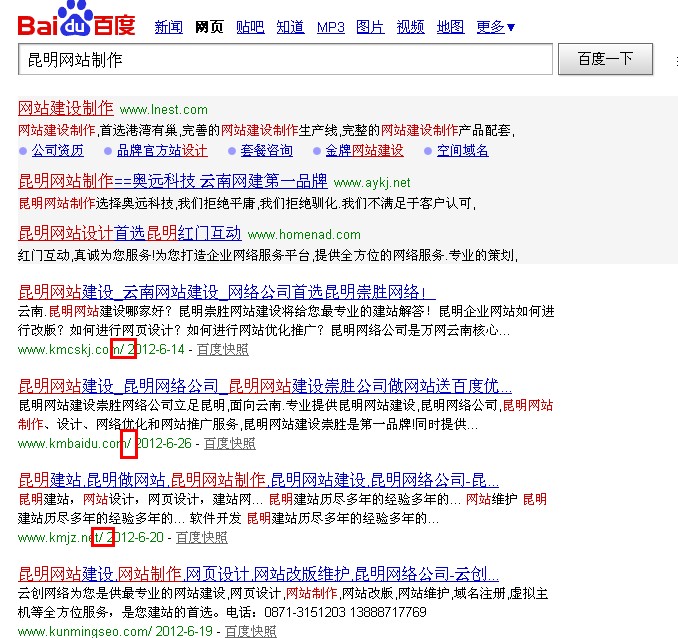Open the 品牌官方站设计 sublink
The height and width of the screenshot is (638, 678).
coord(162,151)
